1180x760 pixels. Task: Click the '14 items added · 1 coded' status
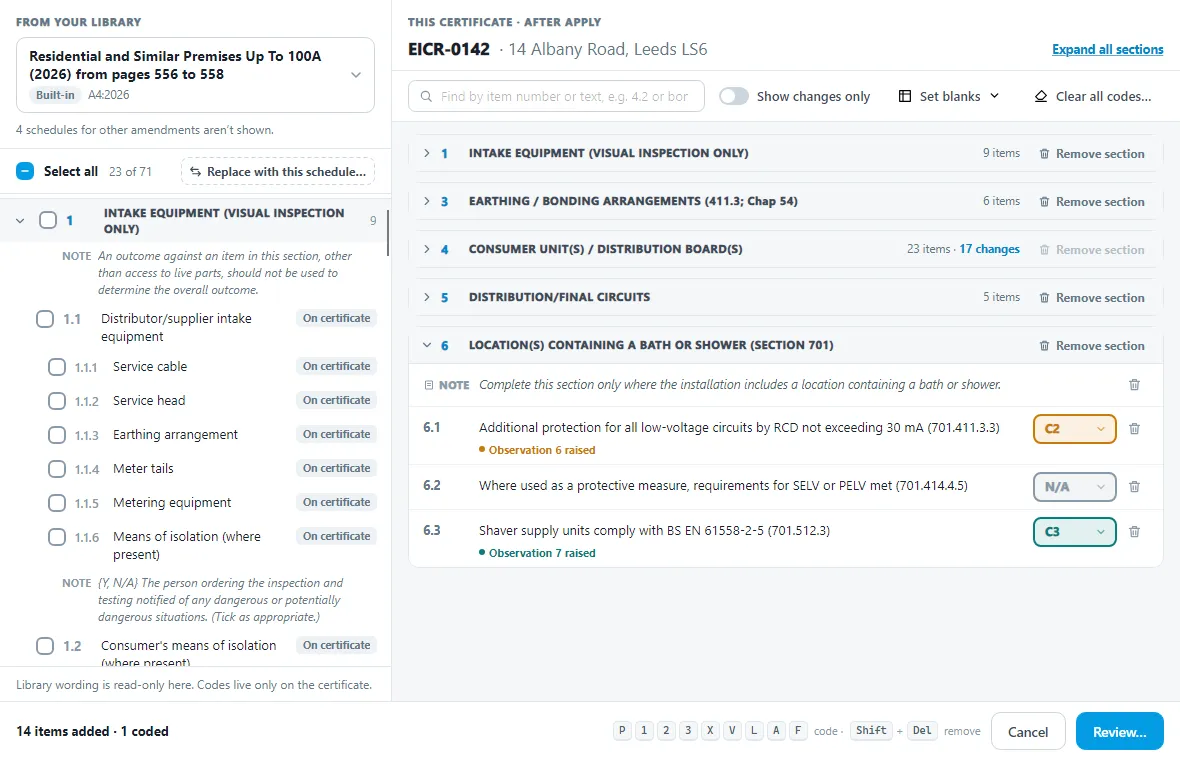[x=93, y=731]
